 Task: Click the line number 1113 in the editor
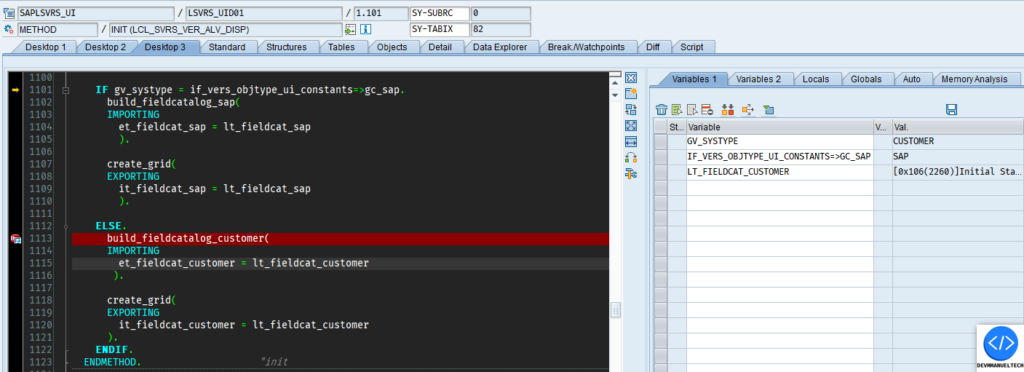[x=41, y=239]
